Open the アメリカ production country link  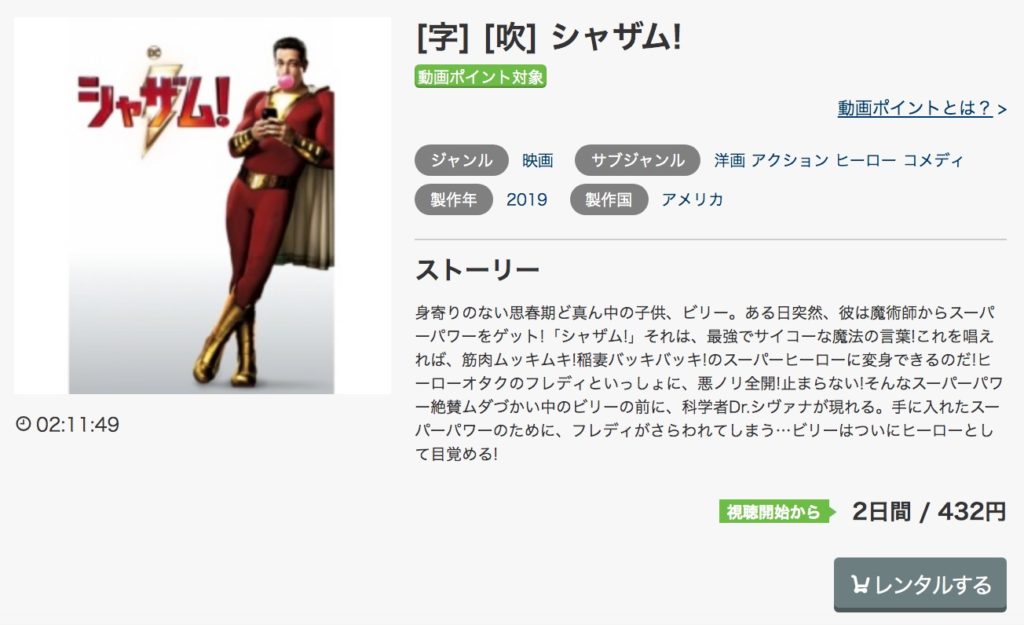pos(692,199)
